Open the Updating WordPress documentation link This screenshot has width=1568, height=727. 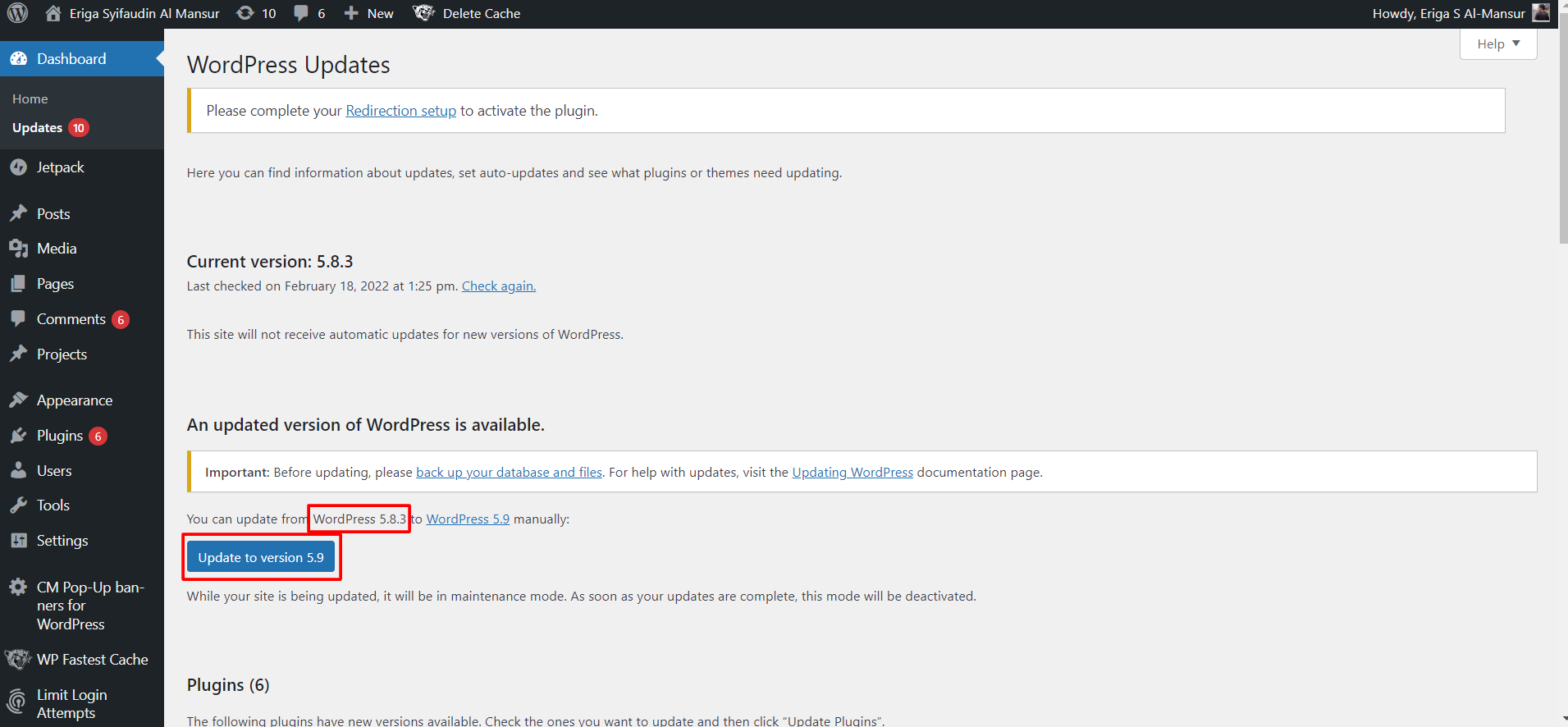(853, 472)
